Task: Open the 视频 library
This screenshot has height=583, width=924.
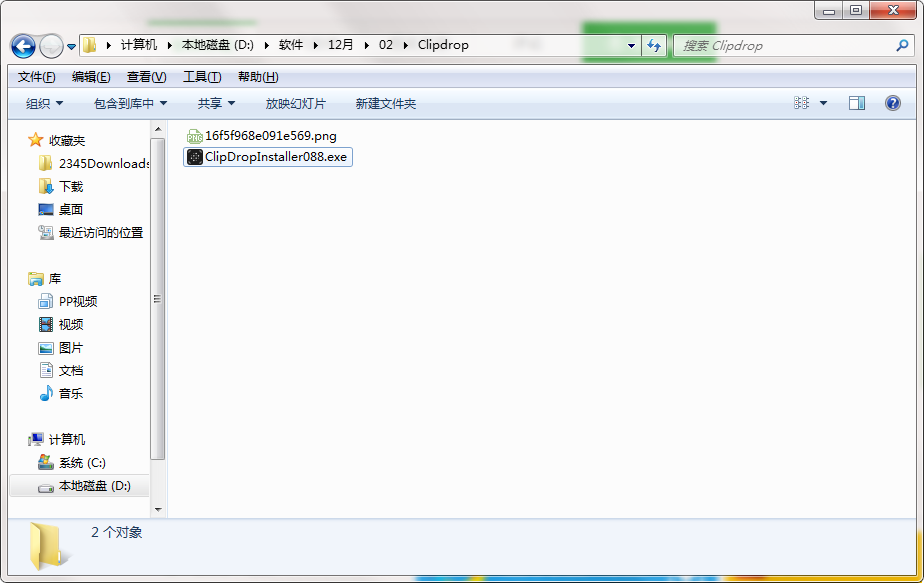Action: pyautogui.click(x=71, y=324)
